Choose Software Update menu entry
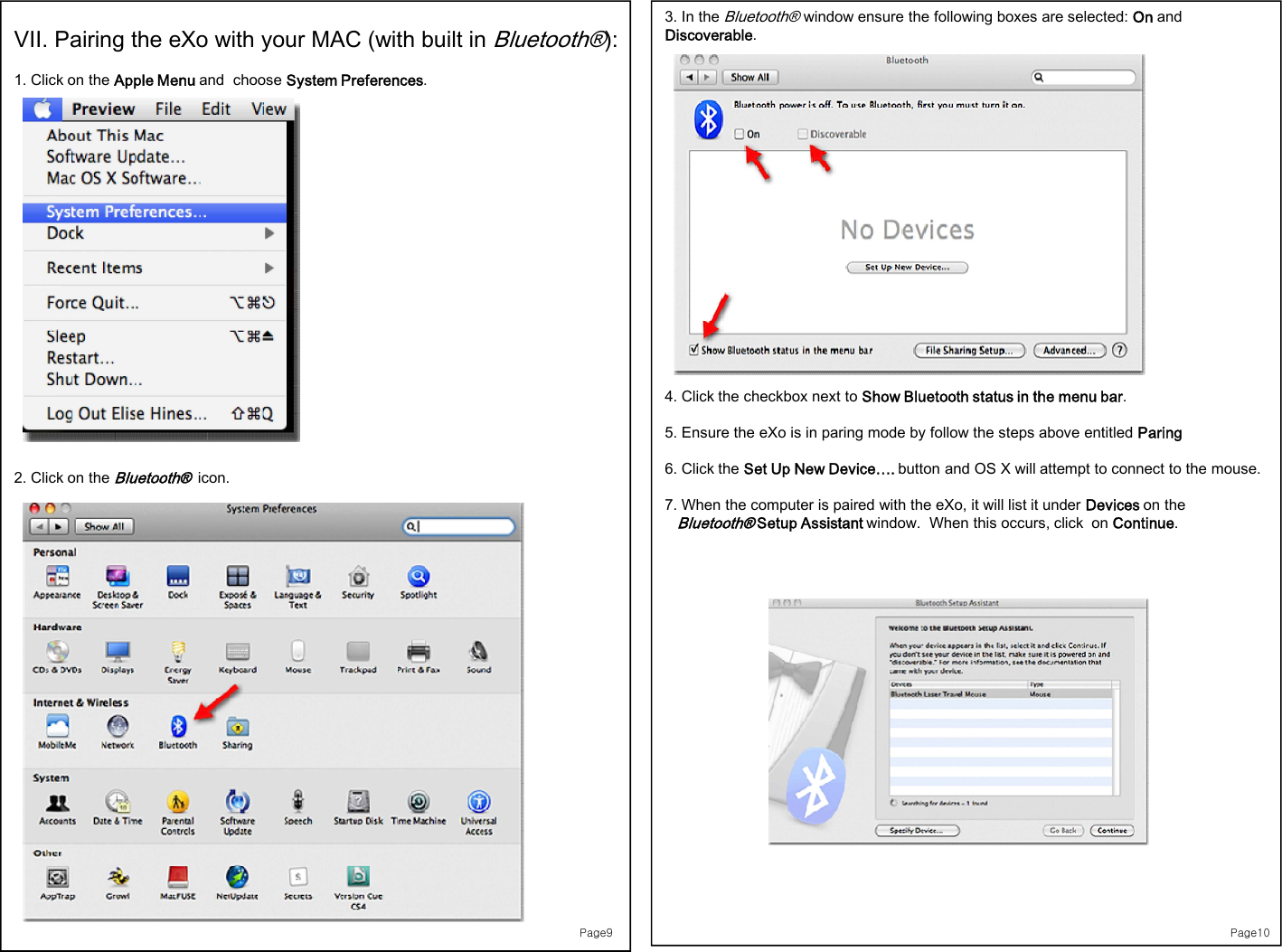The height and width of the screenshot is (952, 1282). coord(116,156)
